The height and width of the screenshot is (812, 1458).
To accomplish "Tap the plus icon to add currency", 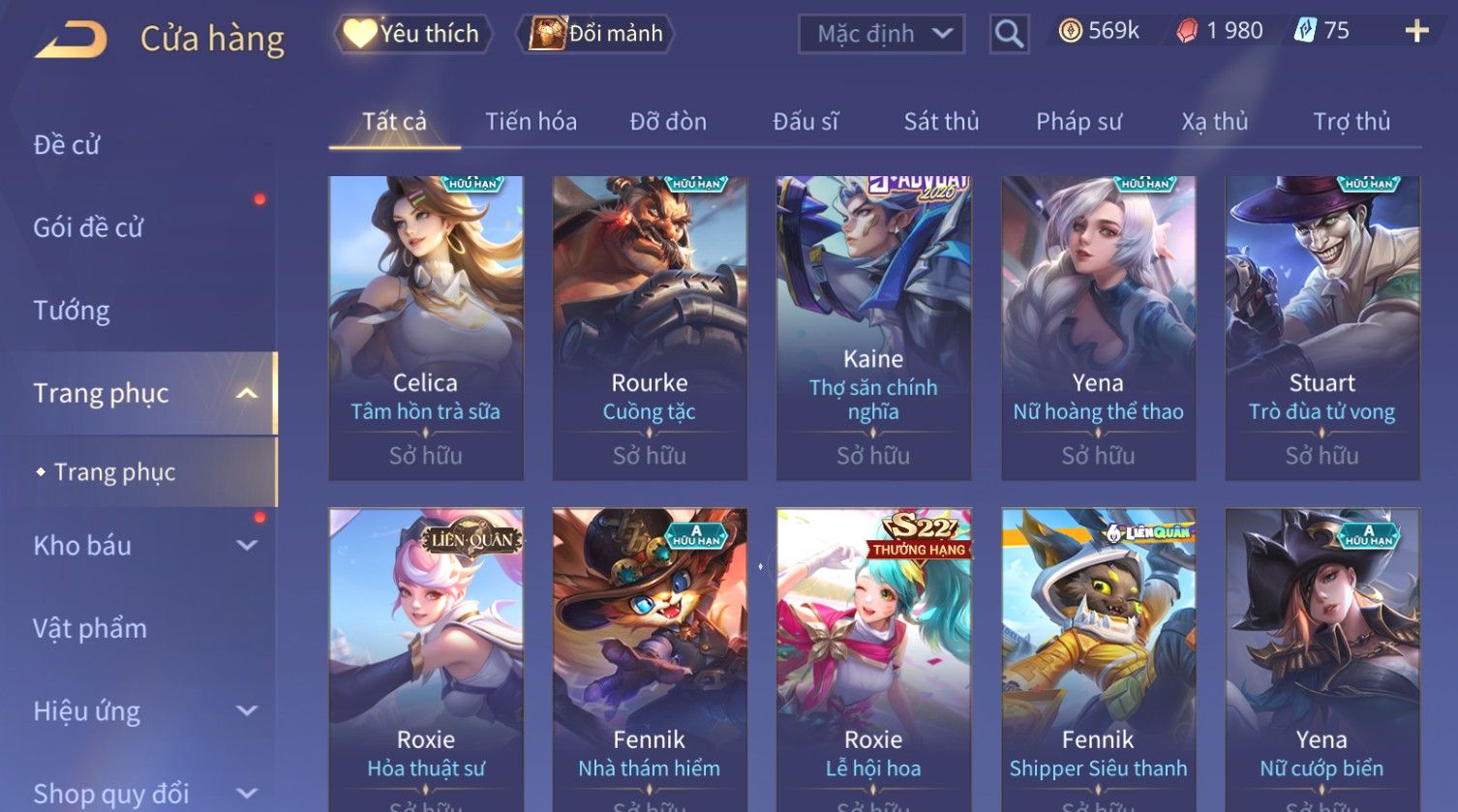I will (1416, 32).
